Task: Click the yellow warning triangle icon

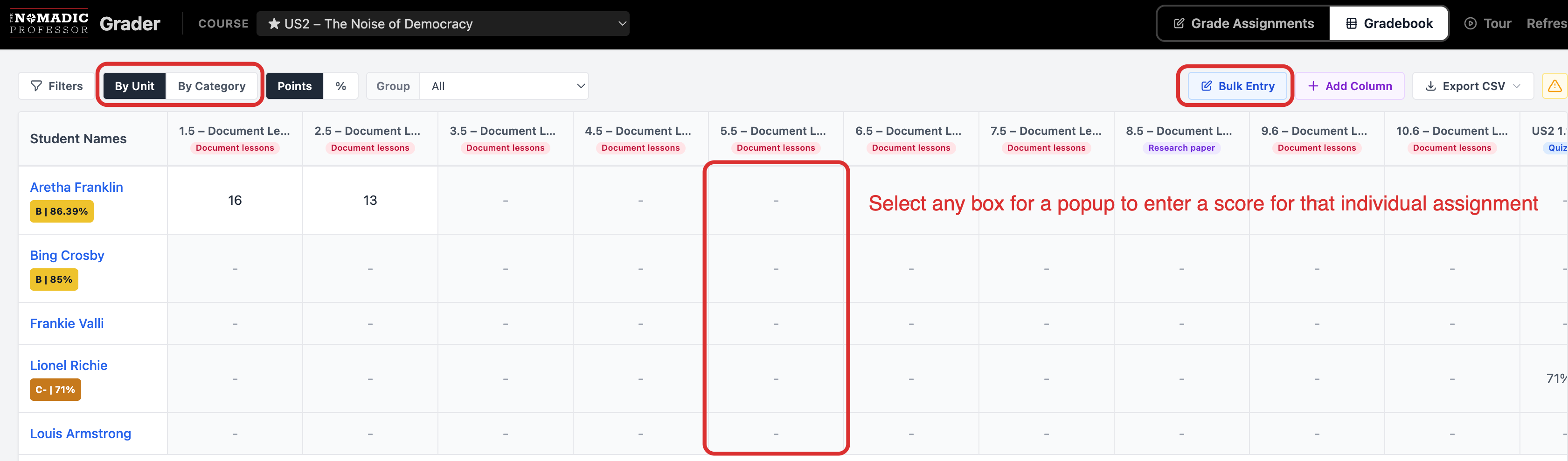Action: pos(1554,86)
